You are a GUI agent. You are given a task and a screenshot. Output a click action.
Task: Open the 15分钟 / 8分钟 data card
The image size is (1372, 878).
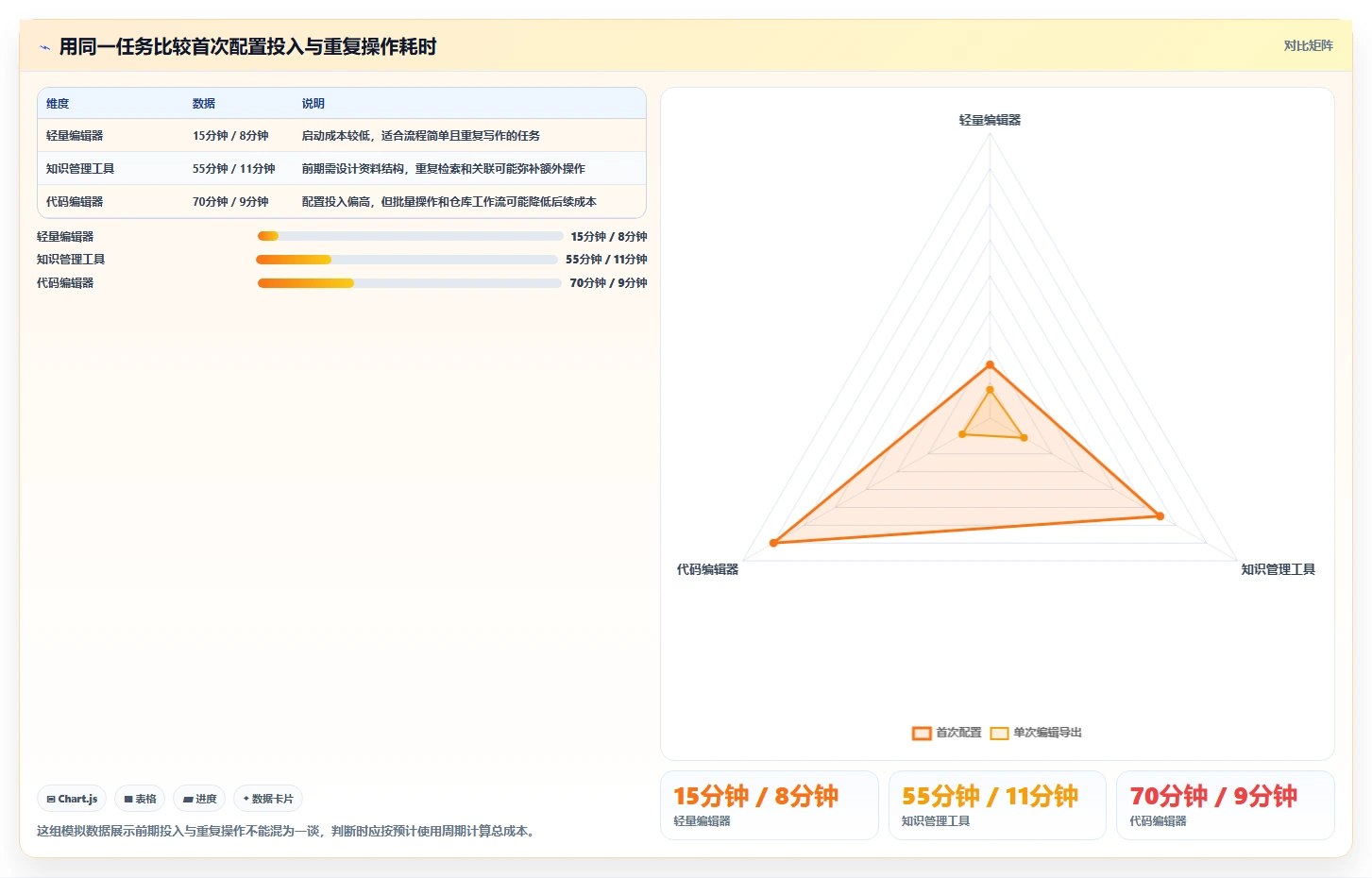pyautogui.click(x=770, y=805)
